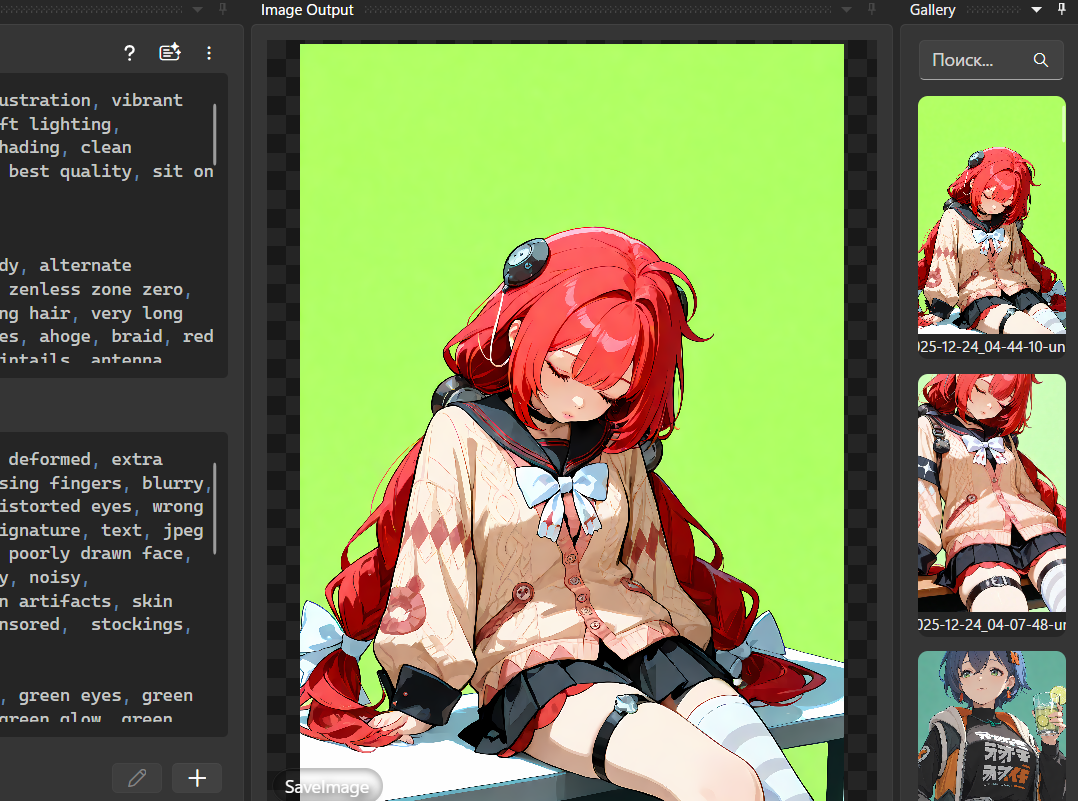
Task: Click the SaveImage label button
Action: coord(327,787)
